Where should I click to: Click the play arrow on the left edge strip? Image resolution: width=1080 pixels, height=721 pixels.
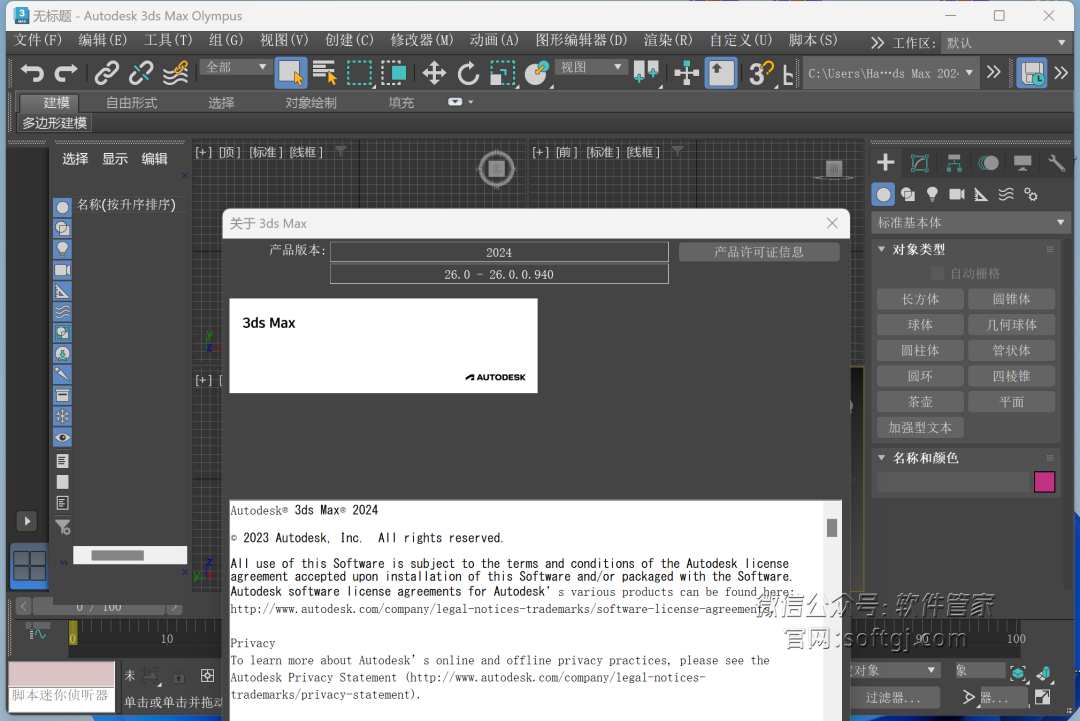(x=27, y=521)
